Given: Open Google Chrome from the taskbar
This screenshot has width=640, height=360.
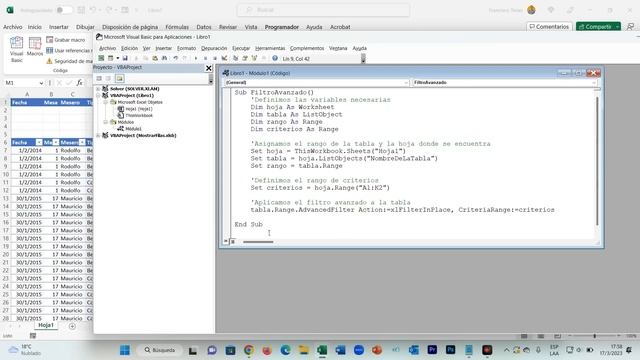Looking at the screenshot, I should click(249, 350).
